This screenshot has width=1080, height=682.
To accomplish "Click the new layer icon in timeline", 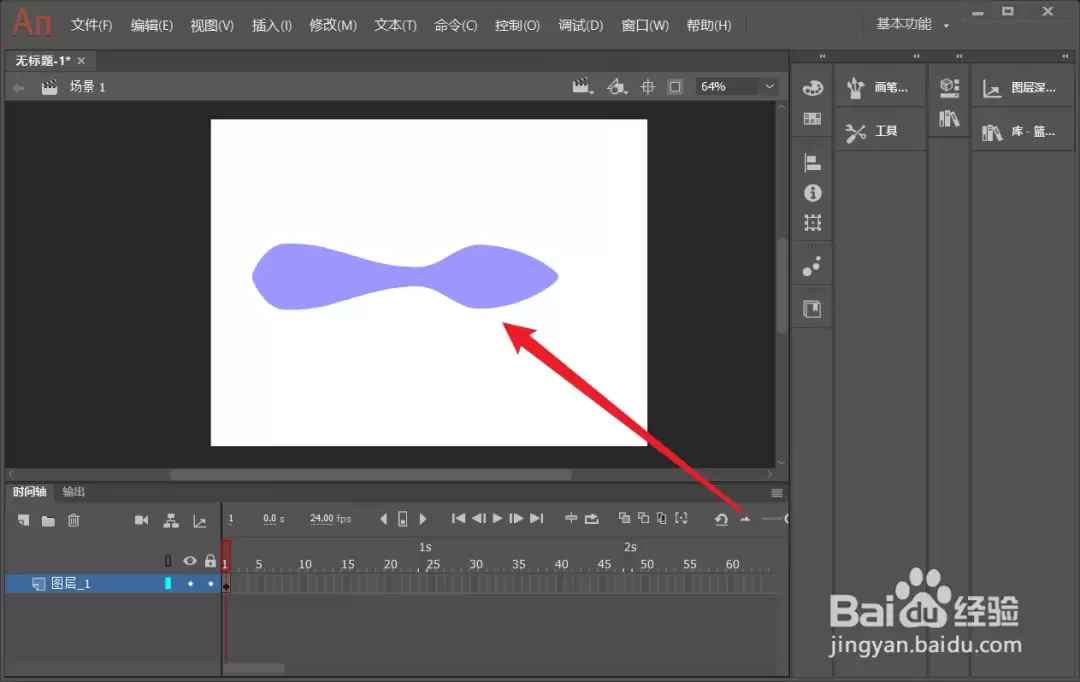I will tap(23, 520).
